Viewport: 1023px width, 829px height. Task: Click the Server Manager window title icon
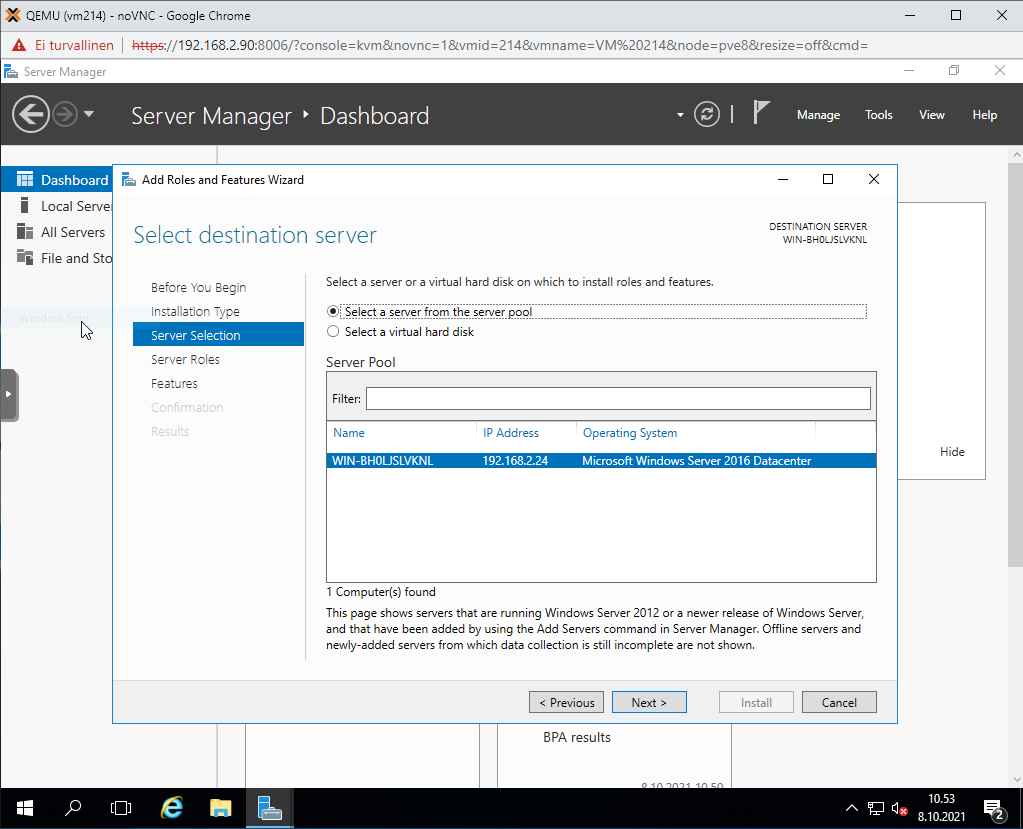click(10, 71)
